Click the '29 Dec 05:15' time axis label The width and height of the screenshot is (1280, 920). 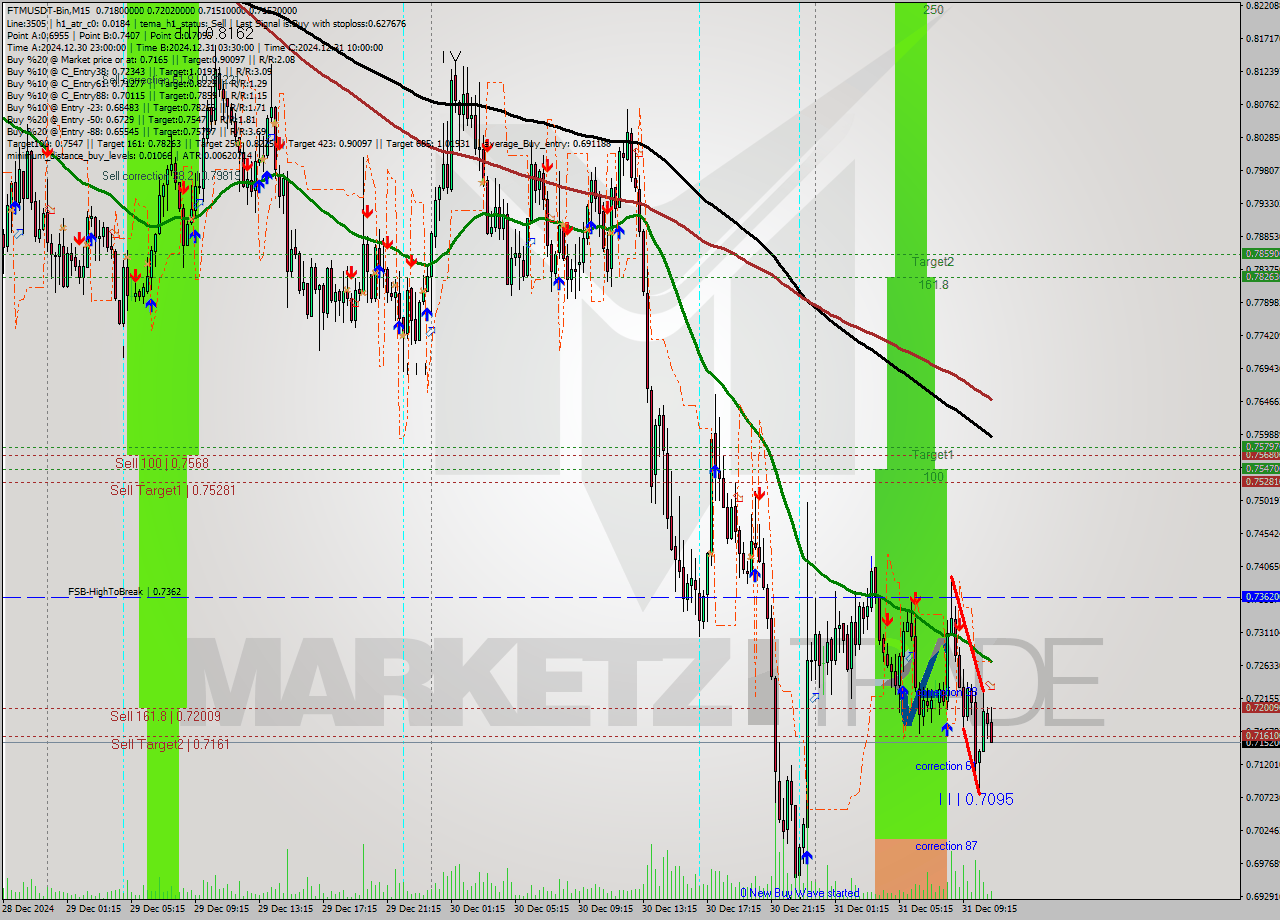157,909
